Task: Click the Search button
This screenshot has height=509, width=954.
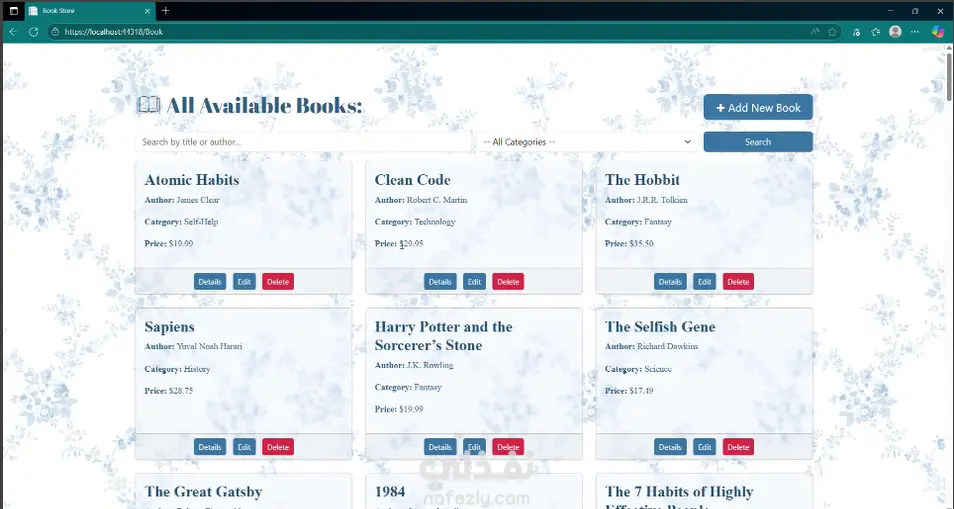Action: [758, 142]
